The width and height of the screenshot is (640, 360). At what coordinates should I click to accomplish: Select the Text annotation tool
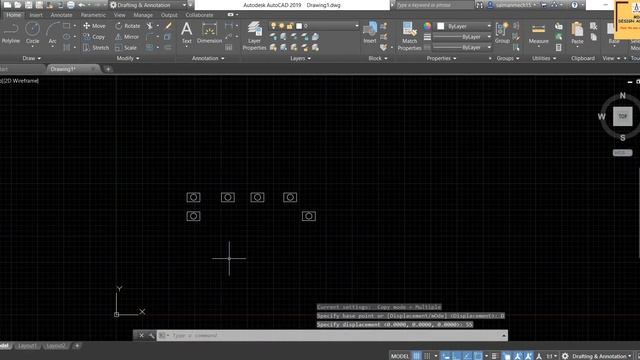tap(187, 33)
